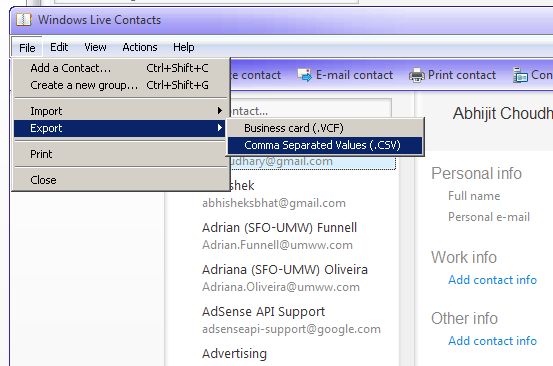Click the Abhijit Choudh contact name header
Viewport: 553px width, 366px height.
tap(503, 114)
